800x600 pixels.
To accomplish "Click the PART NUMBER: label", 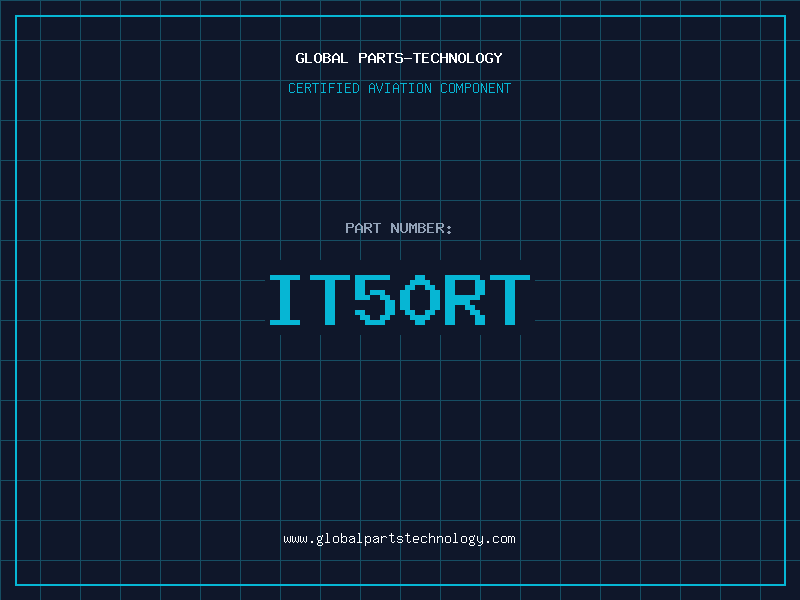I will 399,228.
